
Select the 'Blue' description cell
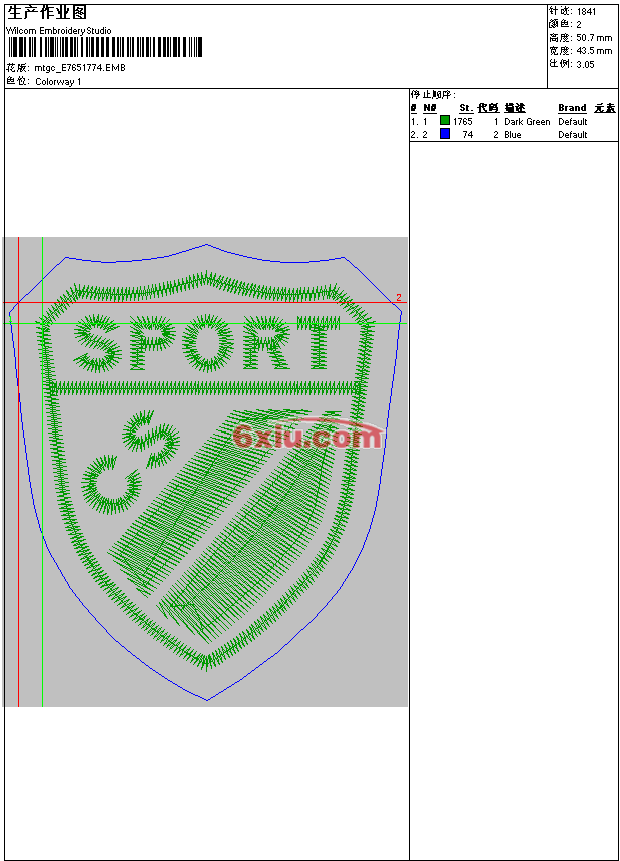[x=513, y=135]
